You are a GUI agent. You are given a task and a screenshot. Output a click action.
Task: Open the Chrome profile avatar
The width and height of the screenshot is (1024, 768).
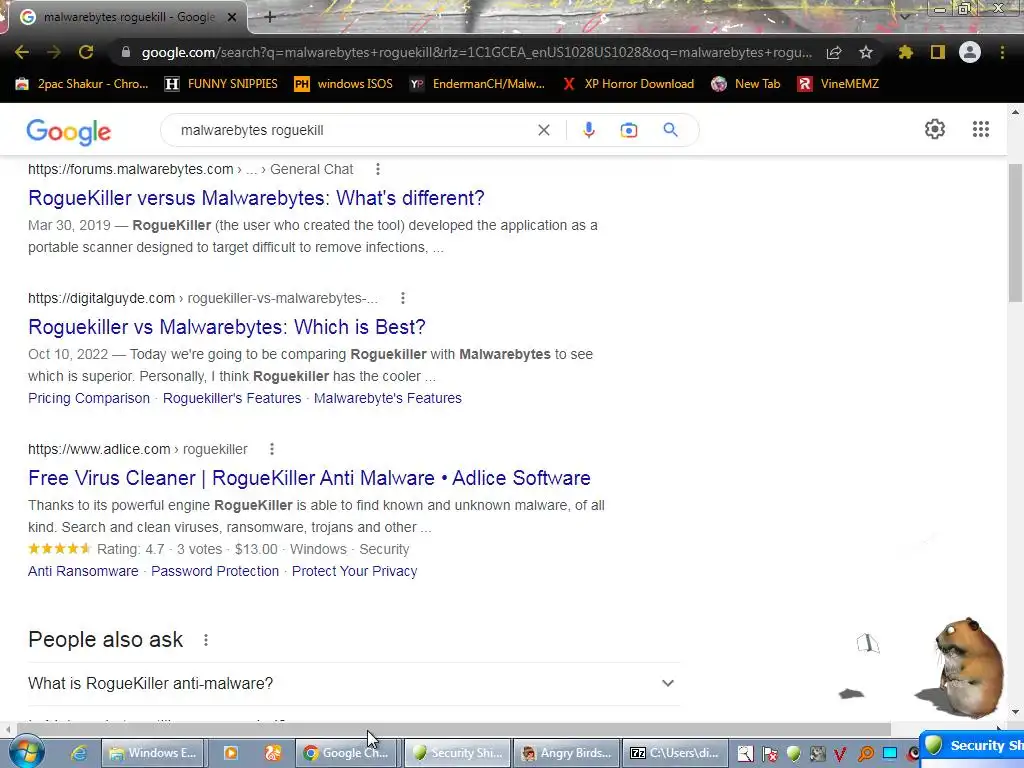970,52
